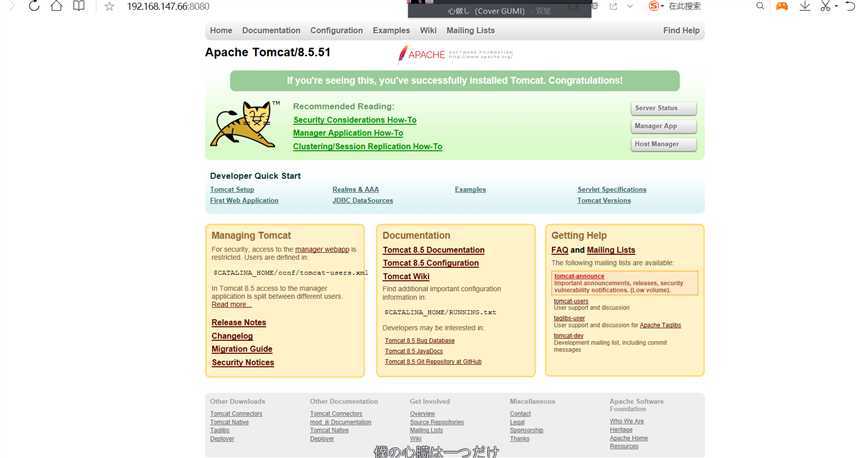Open Documentation in the top nav bar
The image size is (857, 458).
[x=271, y=31]
